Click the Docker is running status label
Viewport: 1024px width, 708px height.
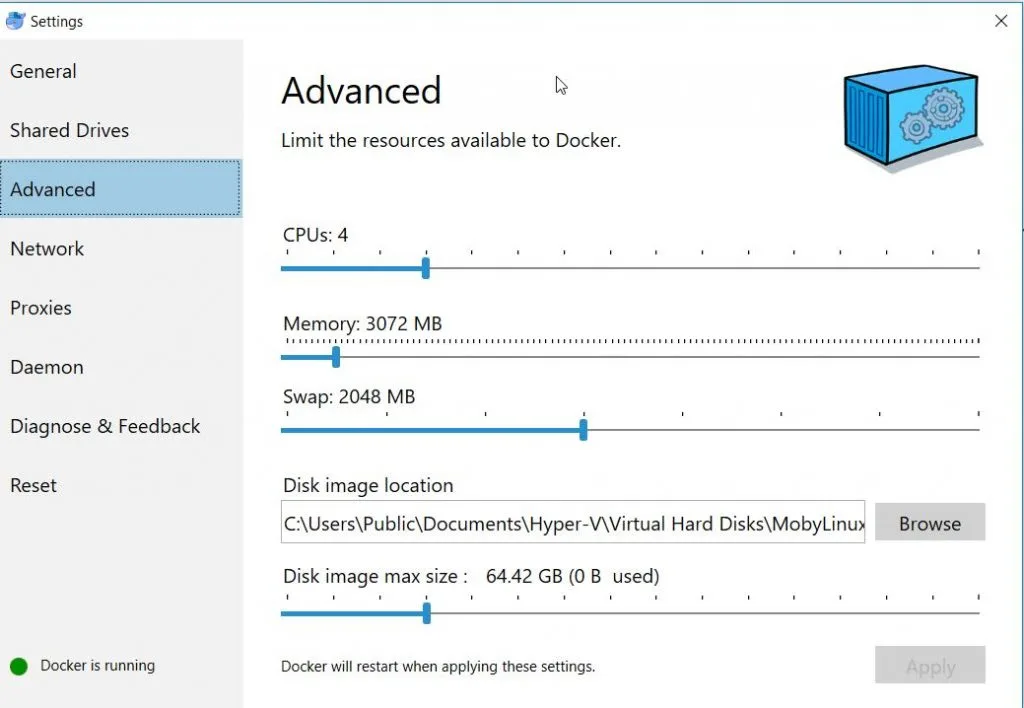click(x=97, y=665)
